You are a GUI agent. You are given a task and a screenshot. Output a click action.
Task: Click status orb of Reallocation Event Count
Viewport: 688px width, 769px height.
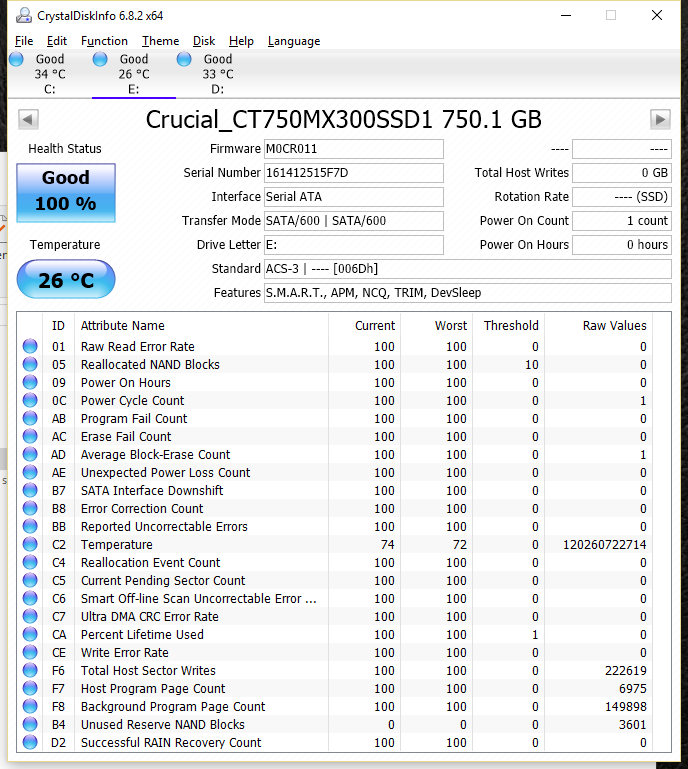(x=30, y=562)
